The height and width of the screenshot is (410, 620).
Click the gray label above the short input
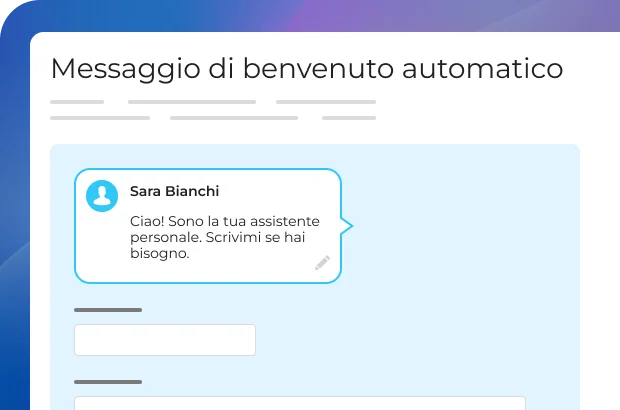click(x=108, y=310)
